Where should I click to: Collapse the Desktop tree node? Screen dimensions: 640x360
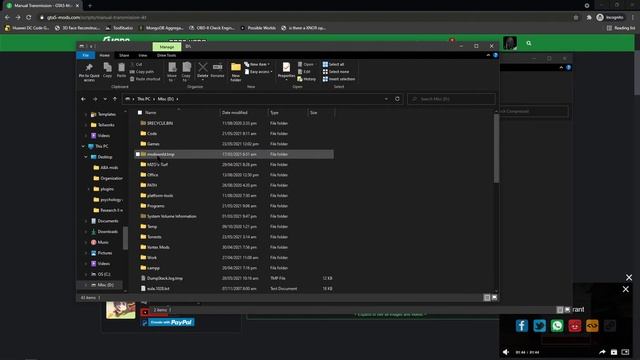point(86,157)
